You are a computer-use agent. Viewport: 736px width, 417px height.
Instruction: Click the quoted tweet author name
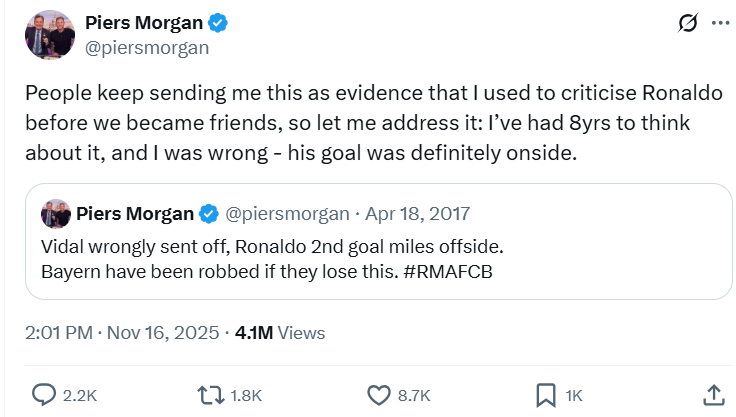(x=134, y=213)
